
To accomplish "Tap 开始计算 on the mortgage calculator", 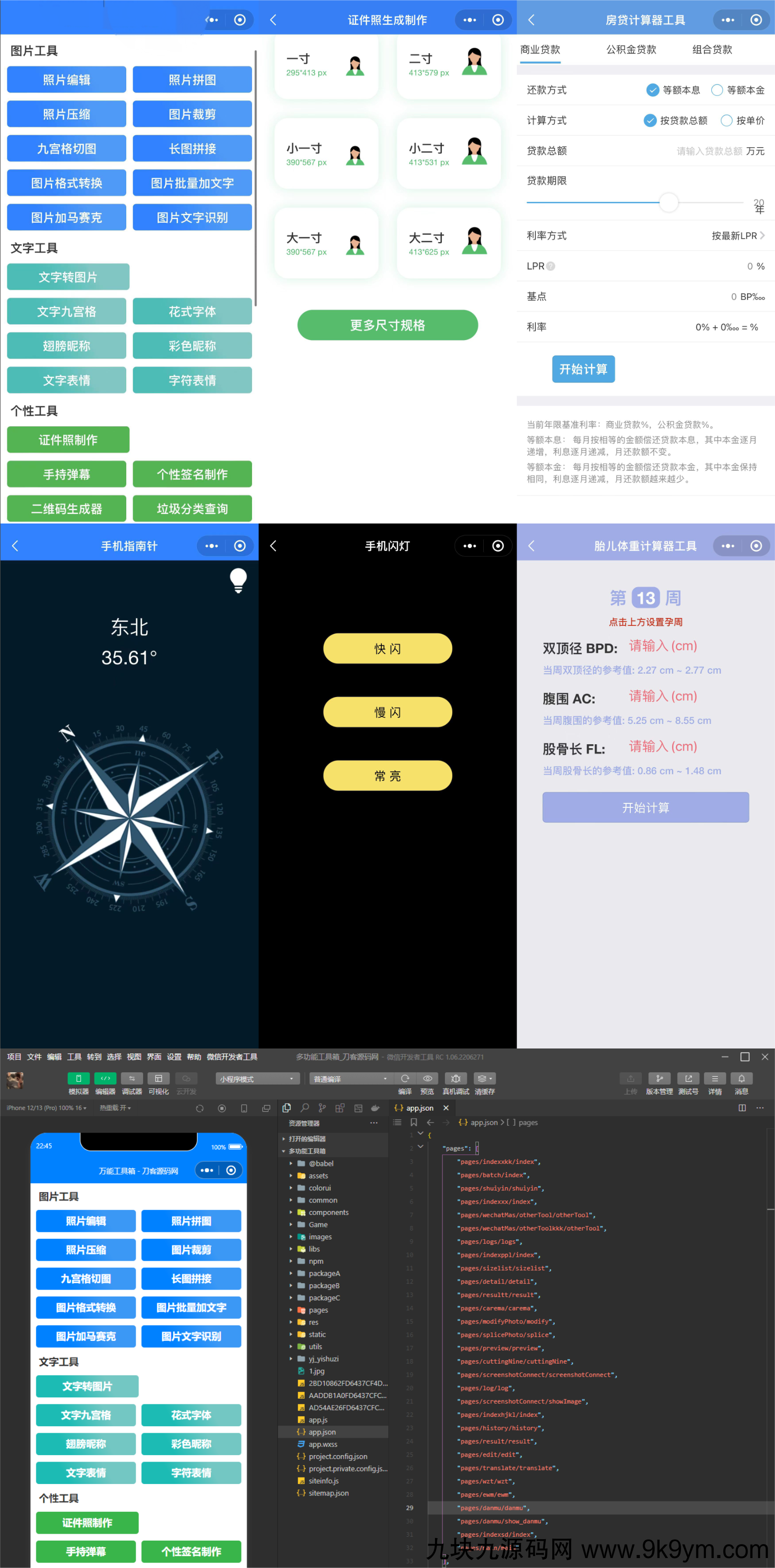I will [583, 369].
